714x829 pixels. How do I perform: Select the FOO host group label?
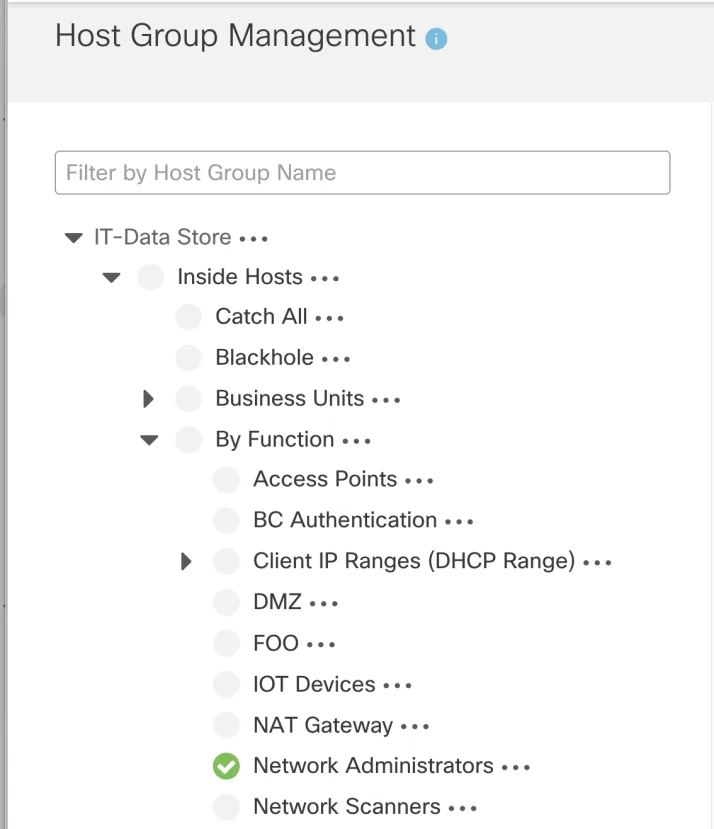coord(276,643)
